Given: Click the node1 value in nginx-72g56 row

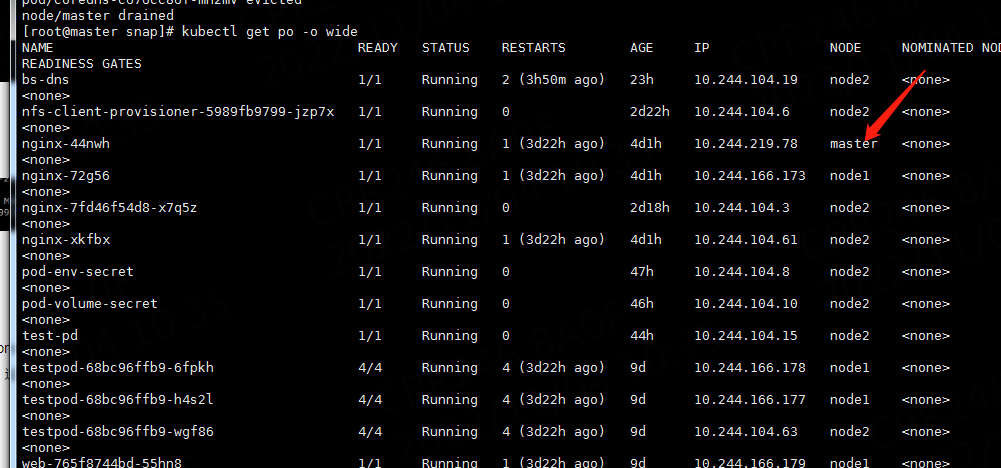Looking at the screenshot, I should tap(849, 176).
